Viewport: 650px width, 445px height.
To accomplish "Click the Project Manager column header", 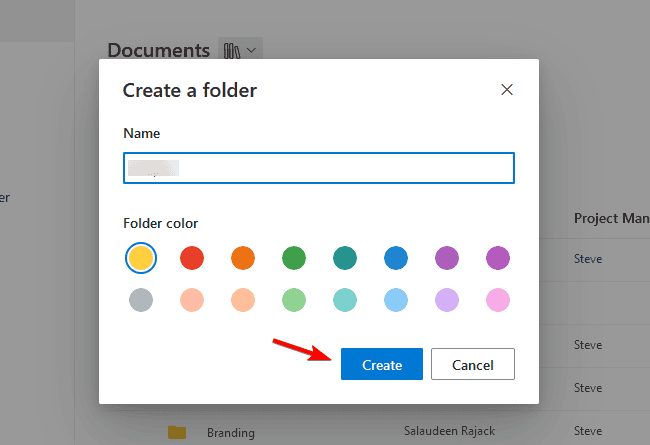I will 610,218.
